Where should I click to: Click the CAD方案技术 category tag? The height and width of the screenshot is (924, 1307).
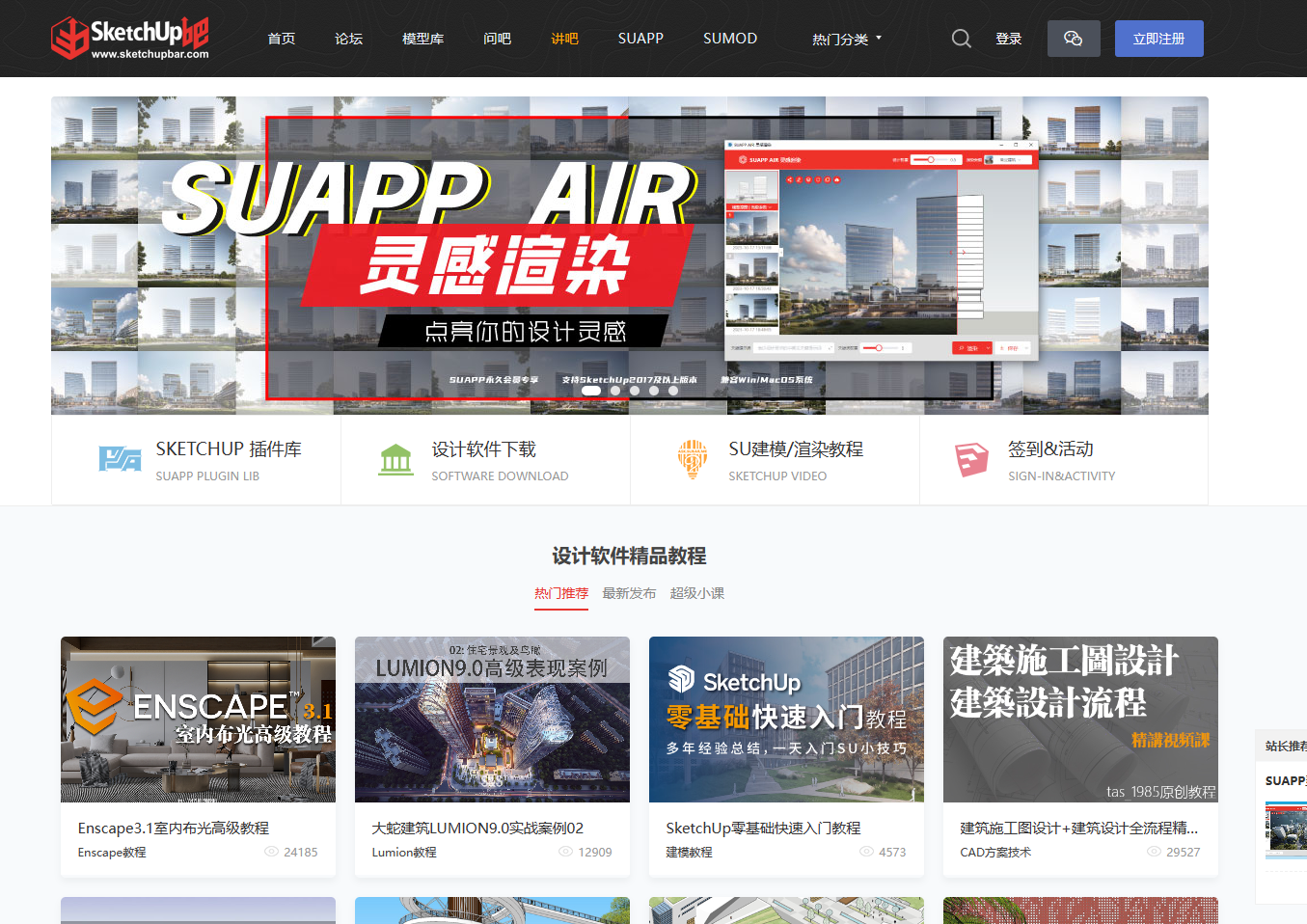tap(995, 853)
